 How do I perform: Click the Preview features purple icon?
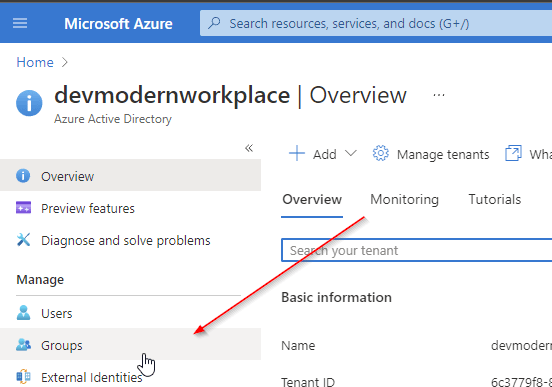tap(23, 208)
